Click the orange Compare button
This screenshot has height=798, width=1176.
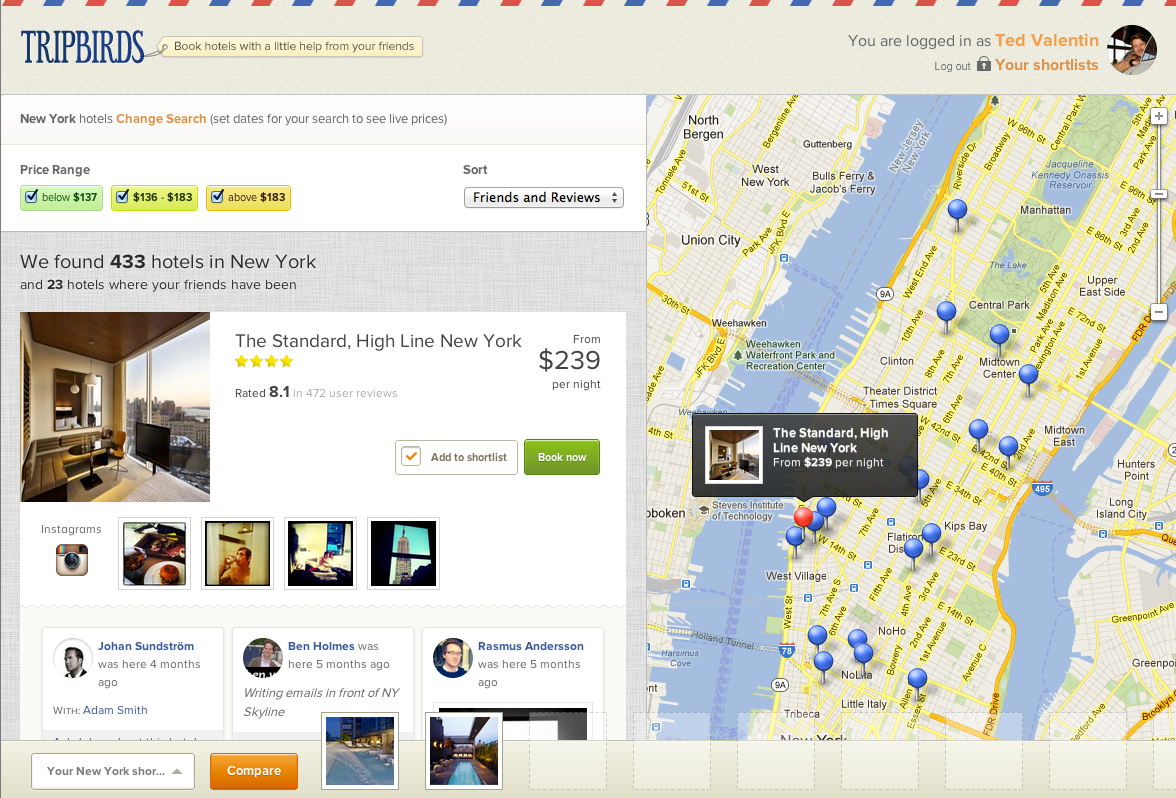click(254, 771)
